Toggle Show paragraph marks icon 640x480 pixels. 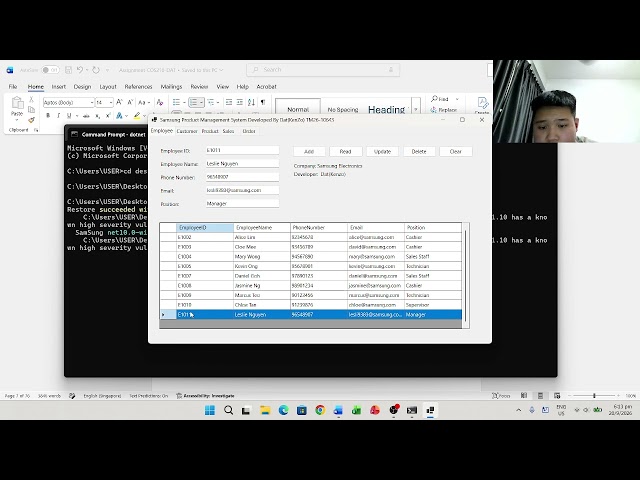pyautogui.click(x=263, y=102)
